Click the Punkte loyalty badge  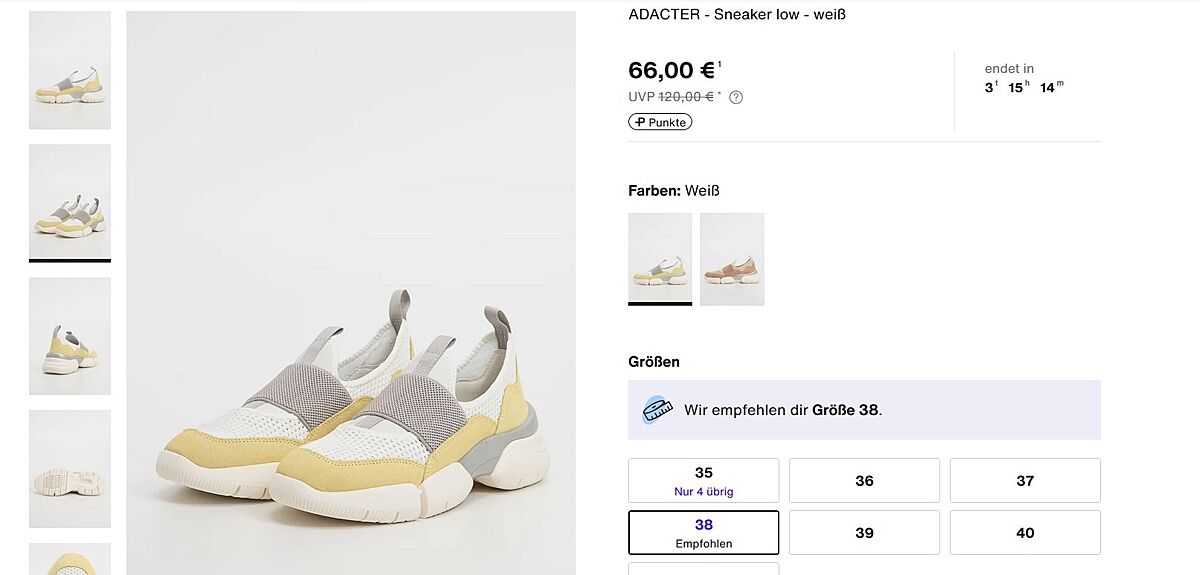tap(660, 122)
